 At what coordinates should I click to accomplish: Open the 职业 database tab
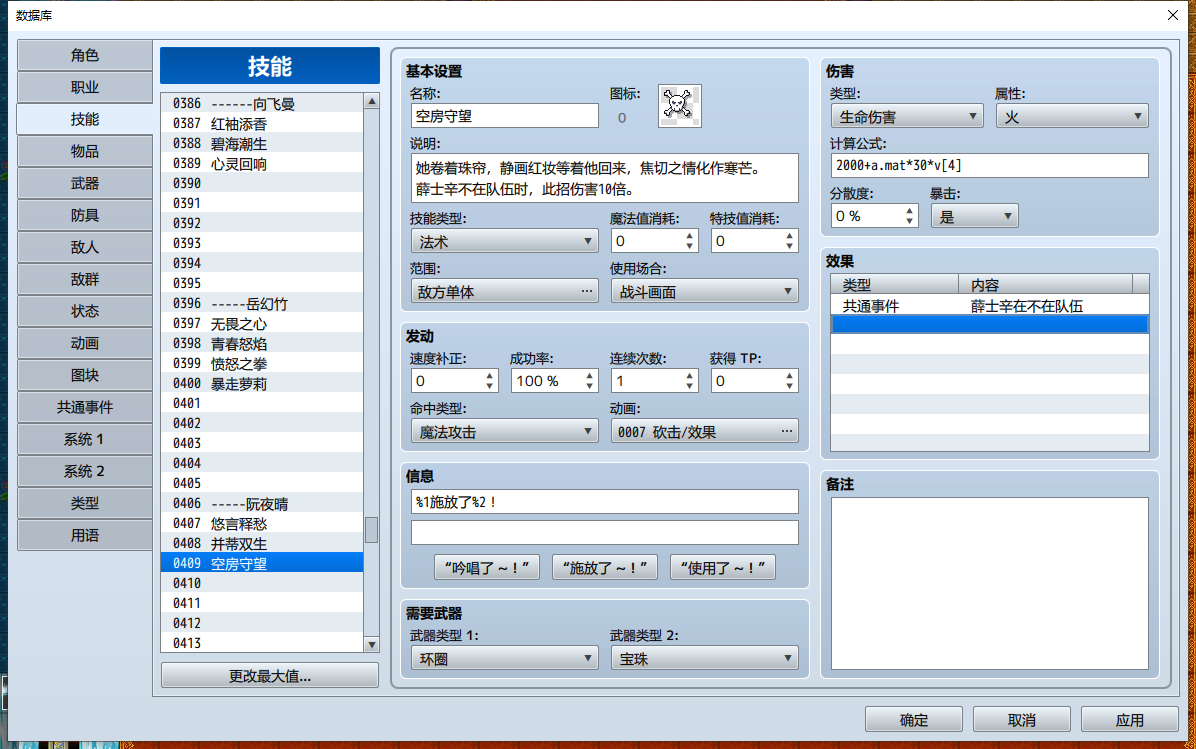coord(85,87)
